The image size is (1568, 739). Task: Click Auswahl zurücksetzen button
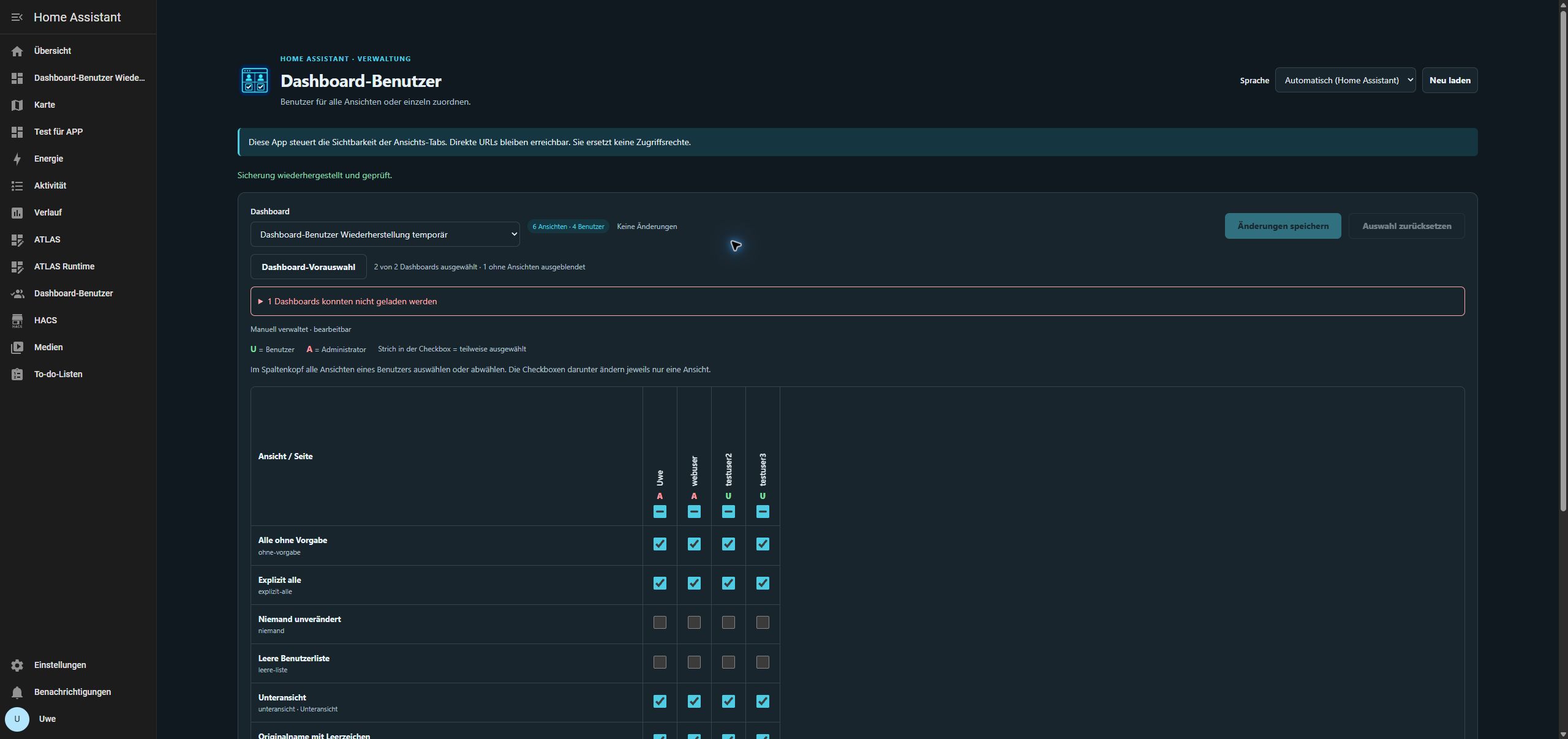[1406, 226]
